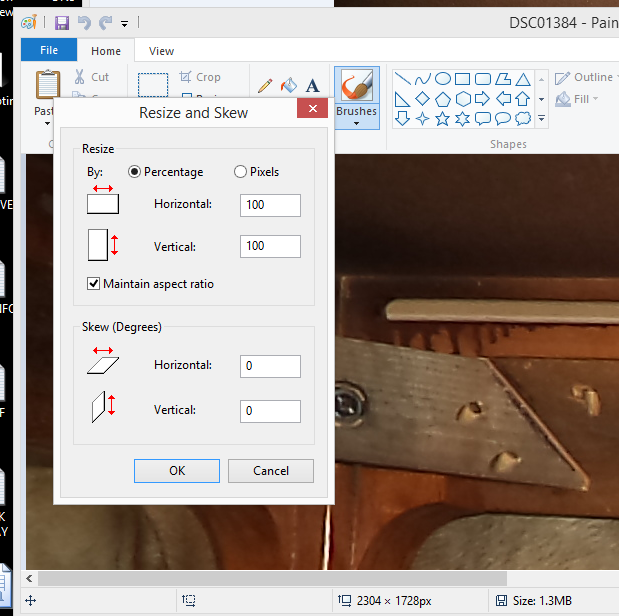Click the Resize Horizontal percentage field

point(270,205)
